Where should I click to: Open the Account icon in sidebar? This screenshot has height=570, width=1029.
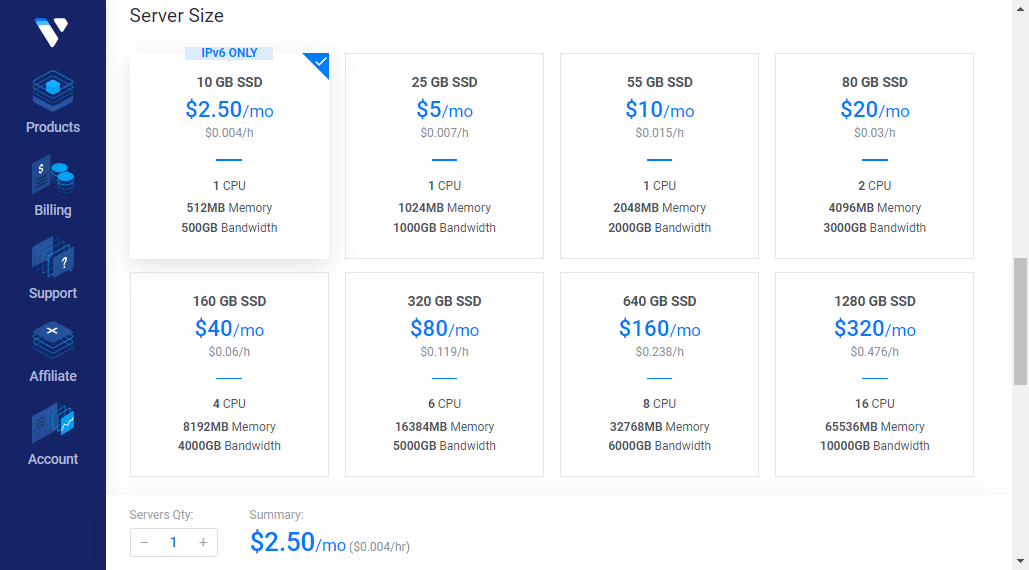click(53, 425)
